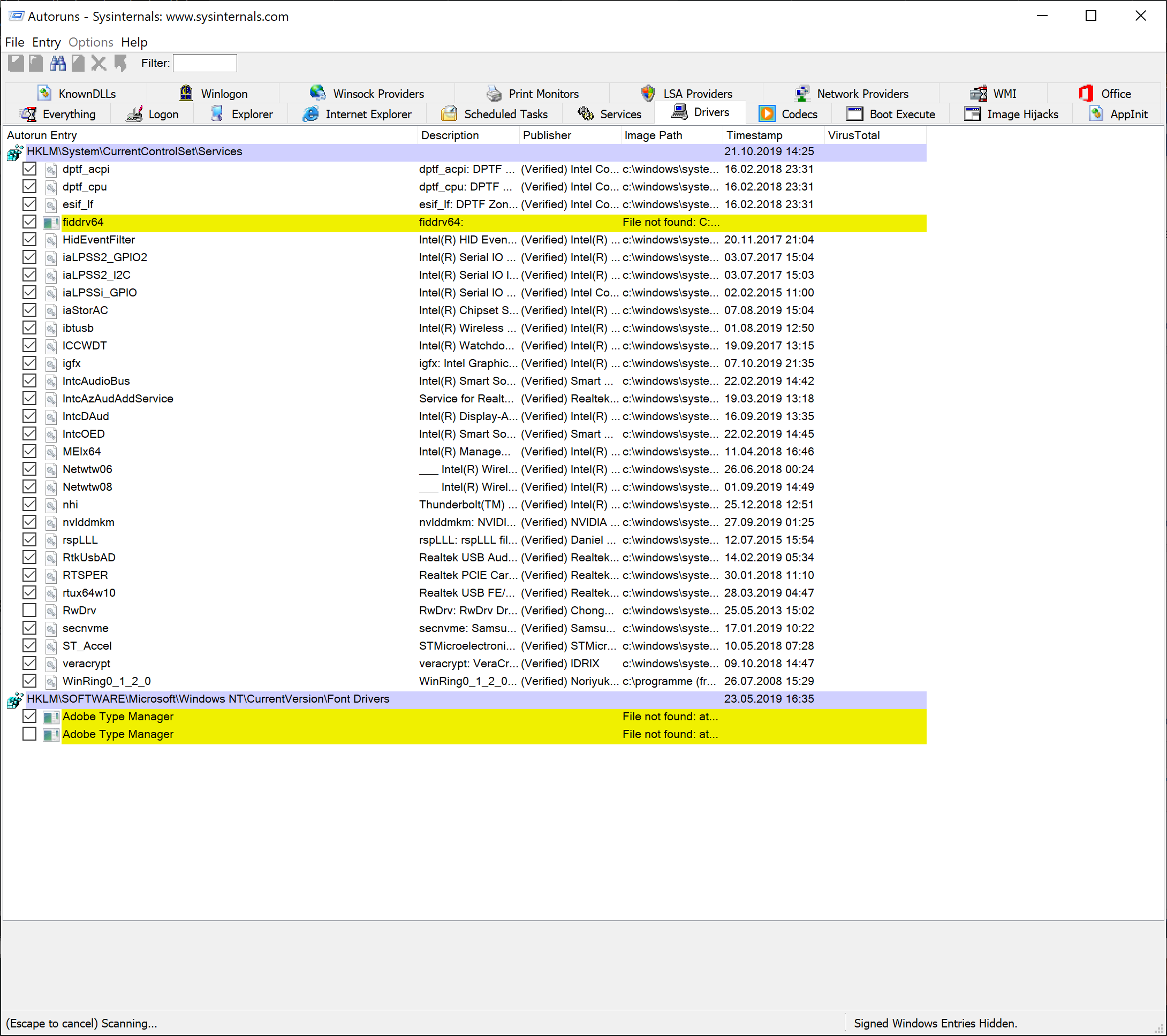Screen dimensions: 1167x1036
Task: Open the WMI tab
Action: (994, 94)
